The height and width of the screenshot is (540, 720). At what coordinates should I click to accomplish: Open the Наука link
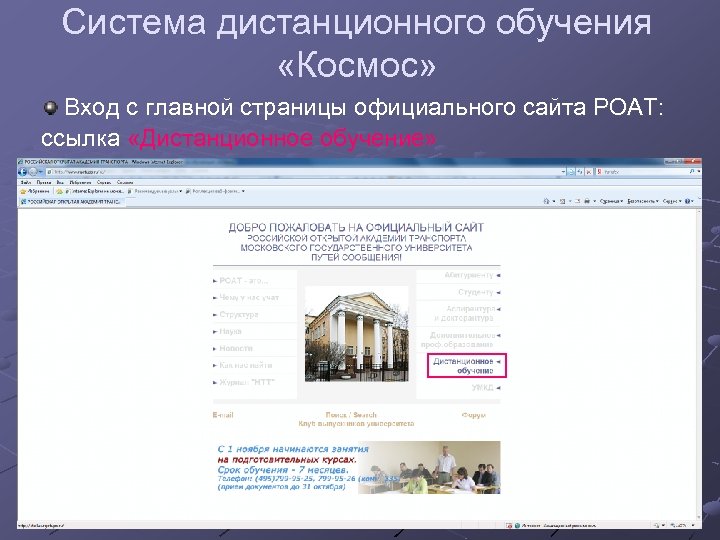click(x=230, y=331)
